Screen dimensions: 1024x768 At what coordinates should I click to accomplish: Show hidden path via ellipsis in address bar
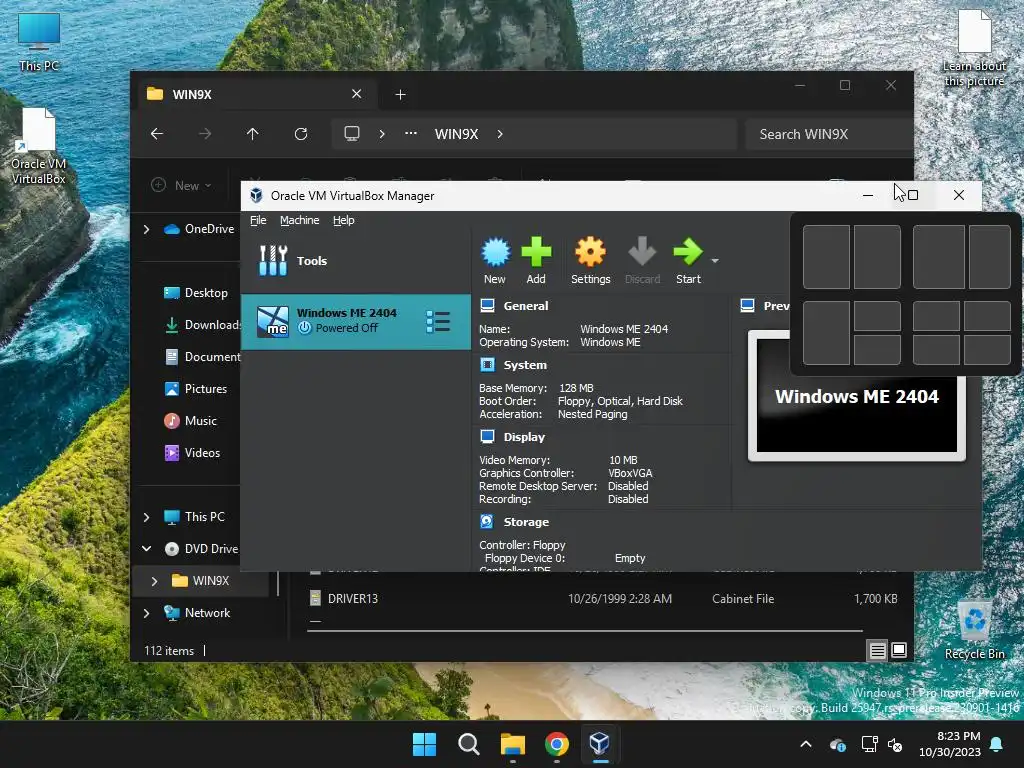[411, 133]
